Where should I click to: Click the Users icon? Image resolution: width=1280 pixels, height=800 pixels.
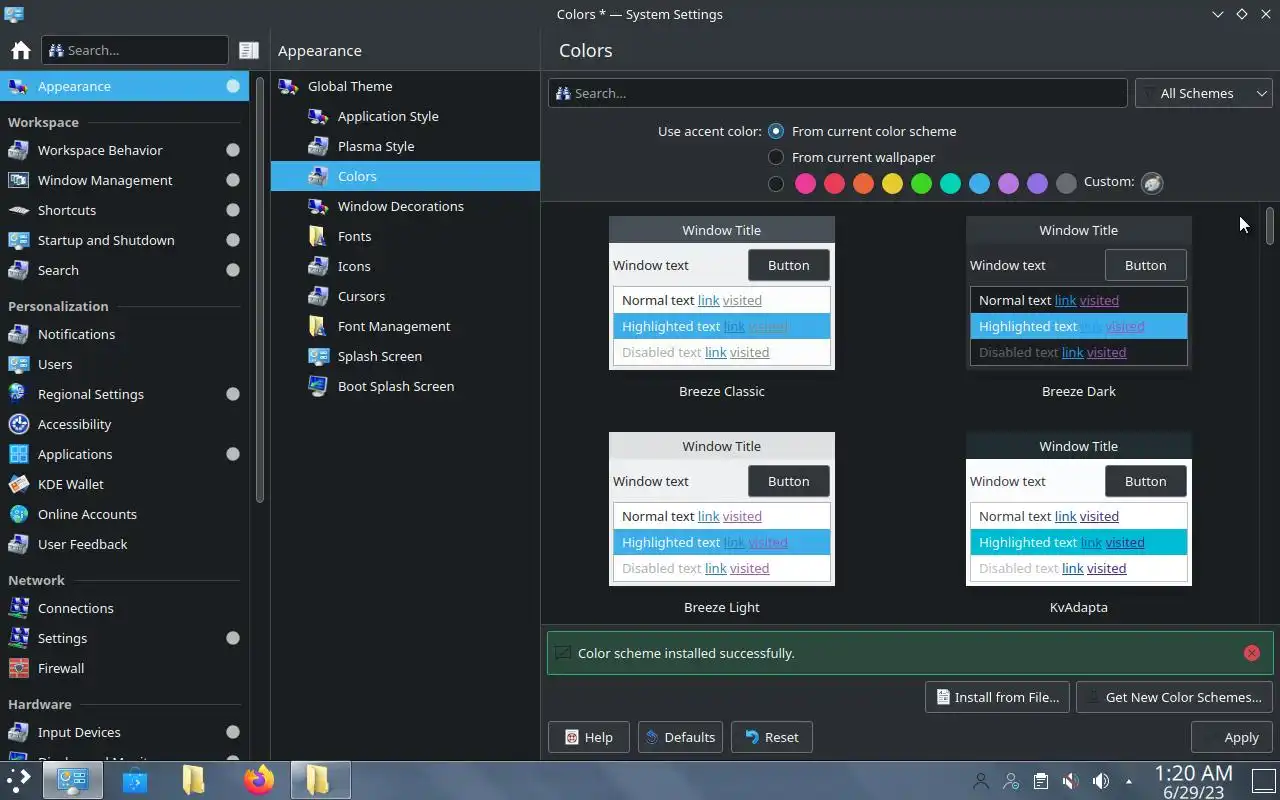point(18,364)
